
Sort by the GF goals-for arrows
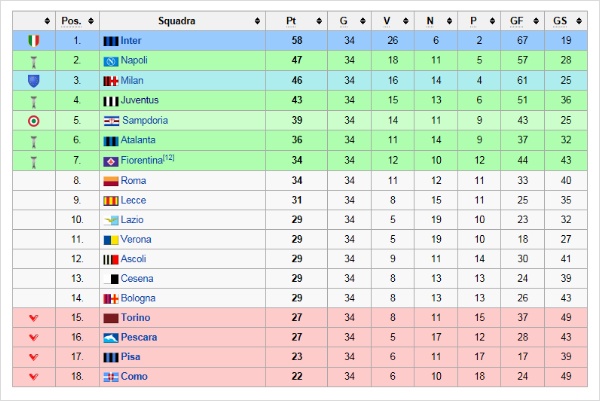click(536, 21)
